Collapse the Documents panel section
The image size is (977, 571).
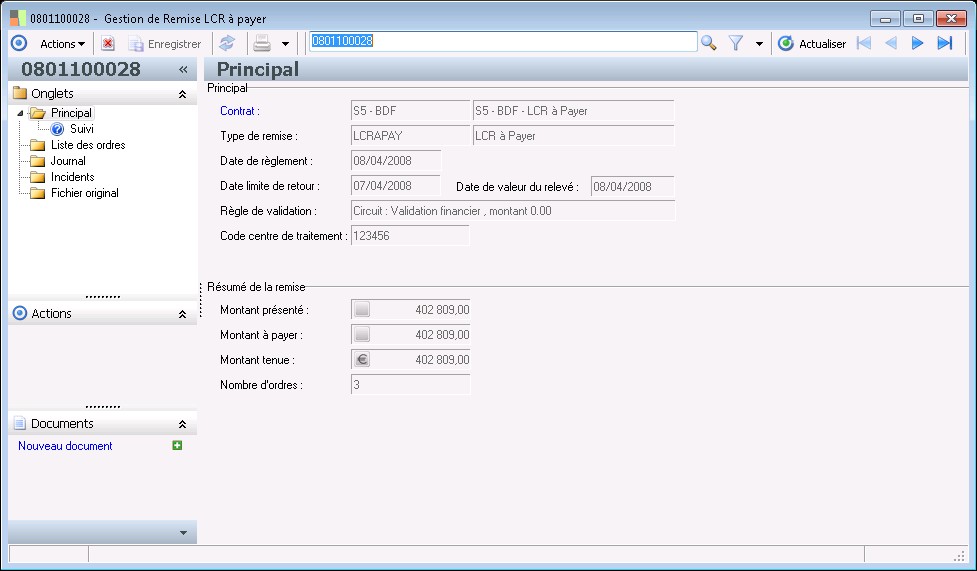click(182, 424)
